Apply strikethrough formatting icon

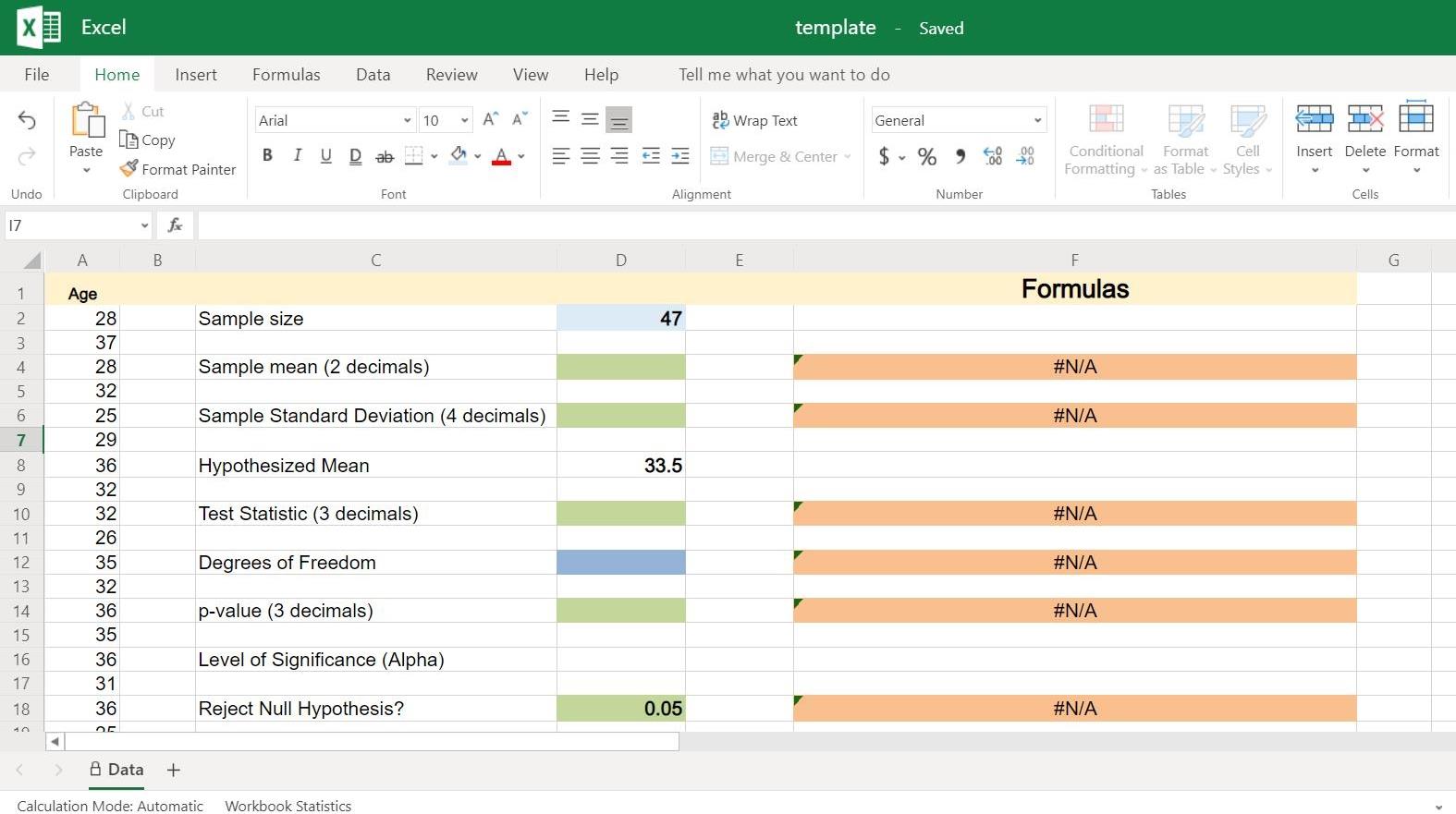point(385,157)
